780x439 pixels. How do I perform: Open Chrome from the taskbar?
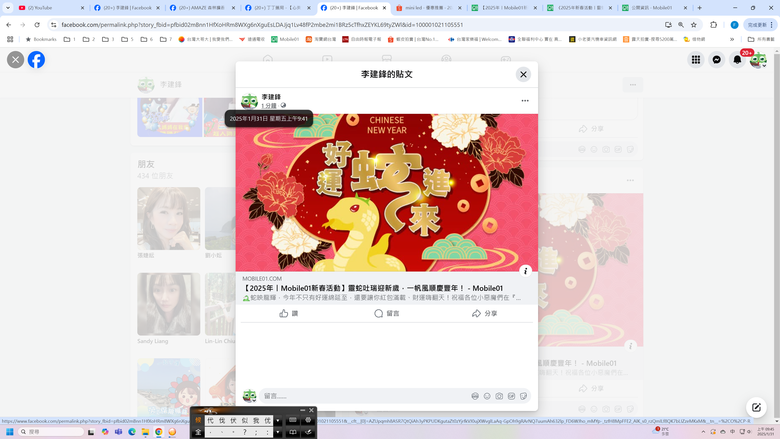coord(159,432)
